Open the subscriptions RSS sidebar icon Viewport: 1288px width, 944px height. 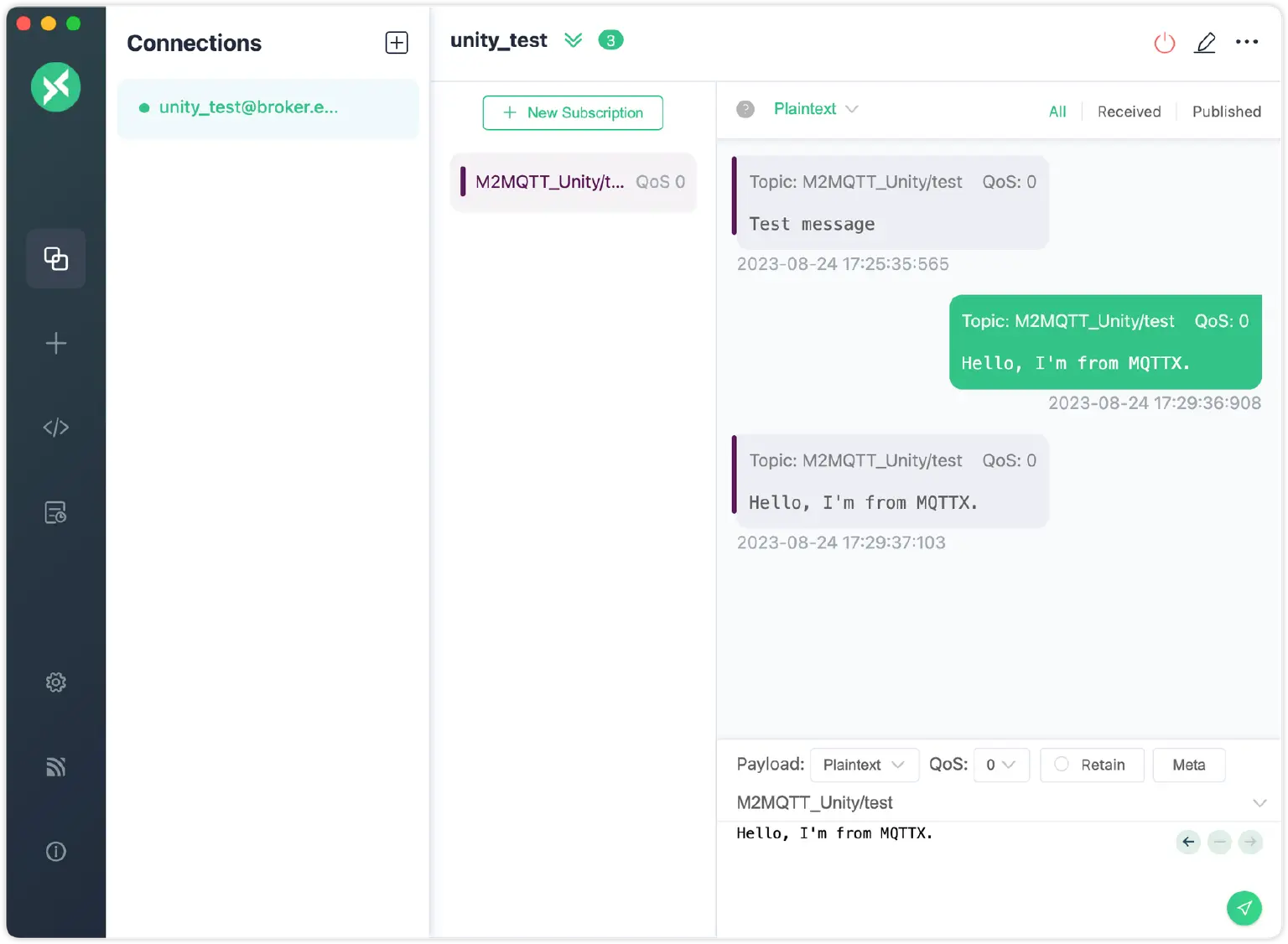tap(55, 766)
